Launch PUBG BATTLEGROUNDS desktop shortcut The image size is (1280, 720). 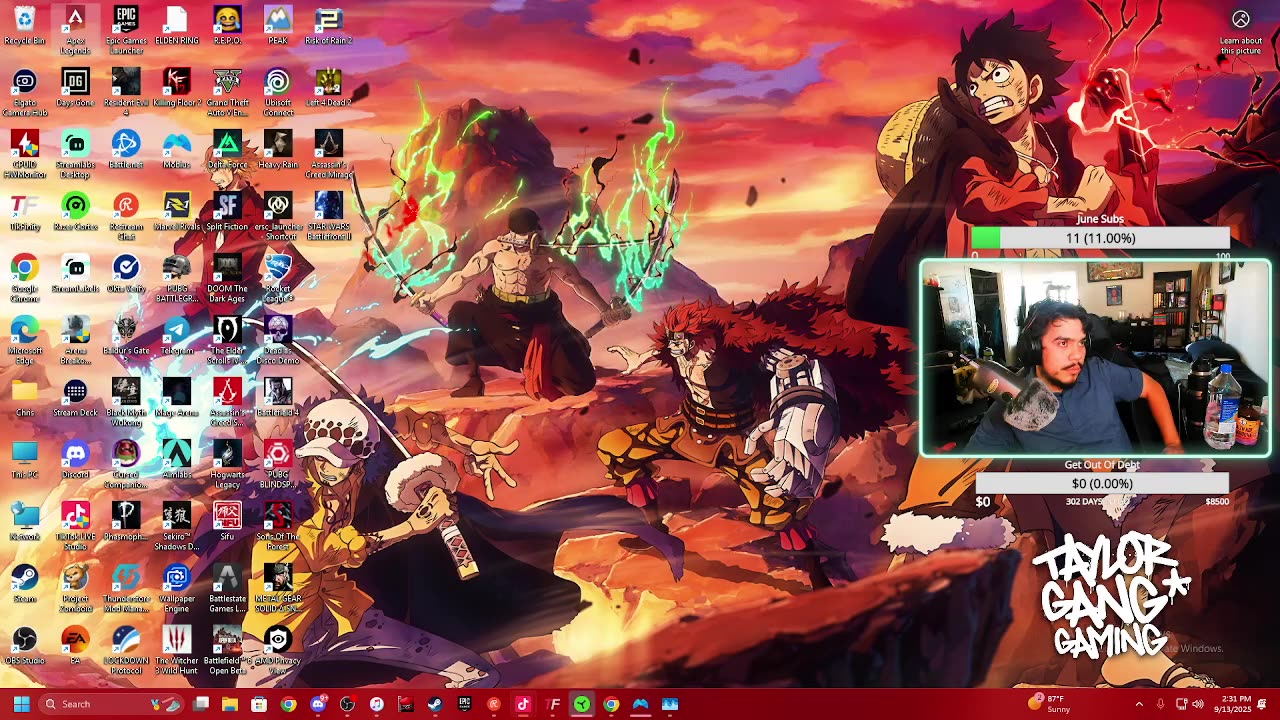[177, 278]
